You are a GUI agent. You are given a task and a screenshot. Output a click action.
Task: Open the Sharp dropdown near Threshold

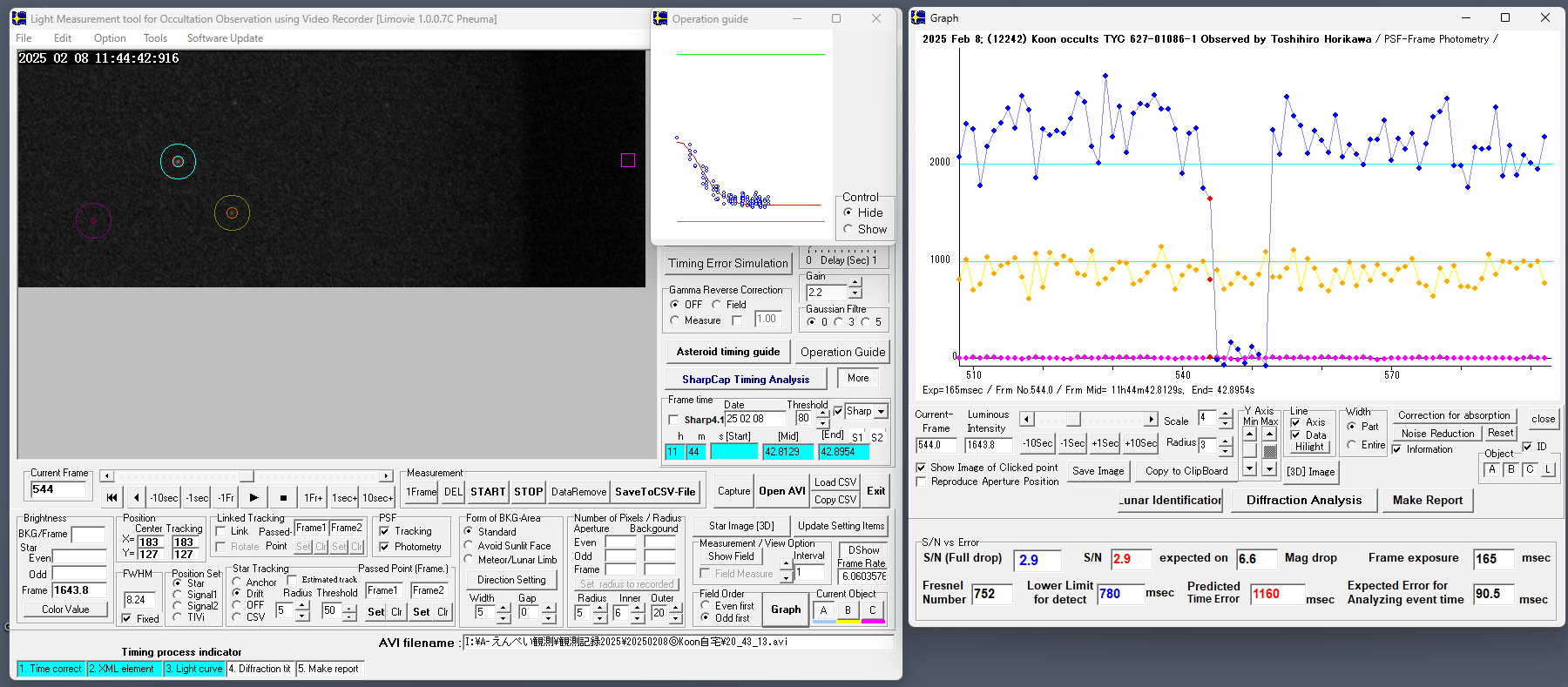tap(881, 412)
